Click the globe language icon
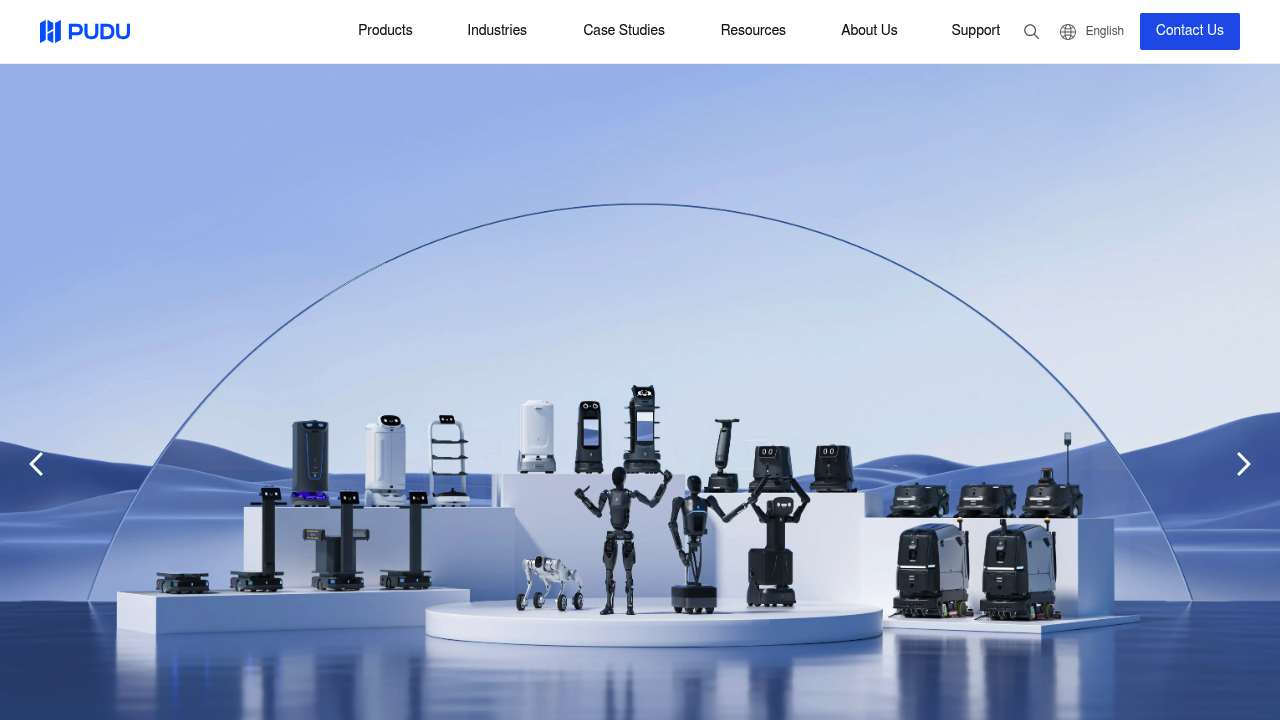 click(x=1067, y=31)
